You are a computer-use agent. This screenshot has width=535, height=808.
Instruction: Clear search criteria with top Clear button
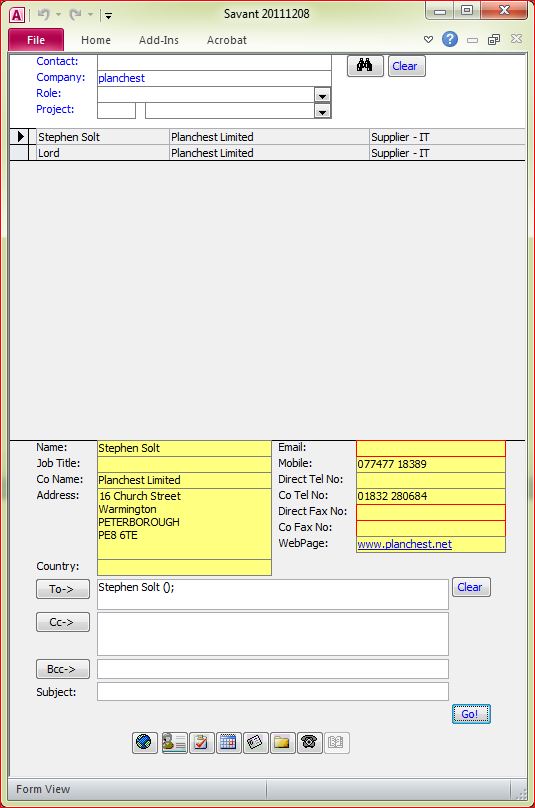[406, 66]
